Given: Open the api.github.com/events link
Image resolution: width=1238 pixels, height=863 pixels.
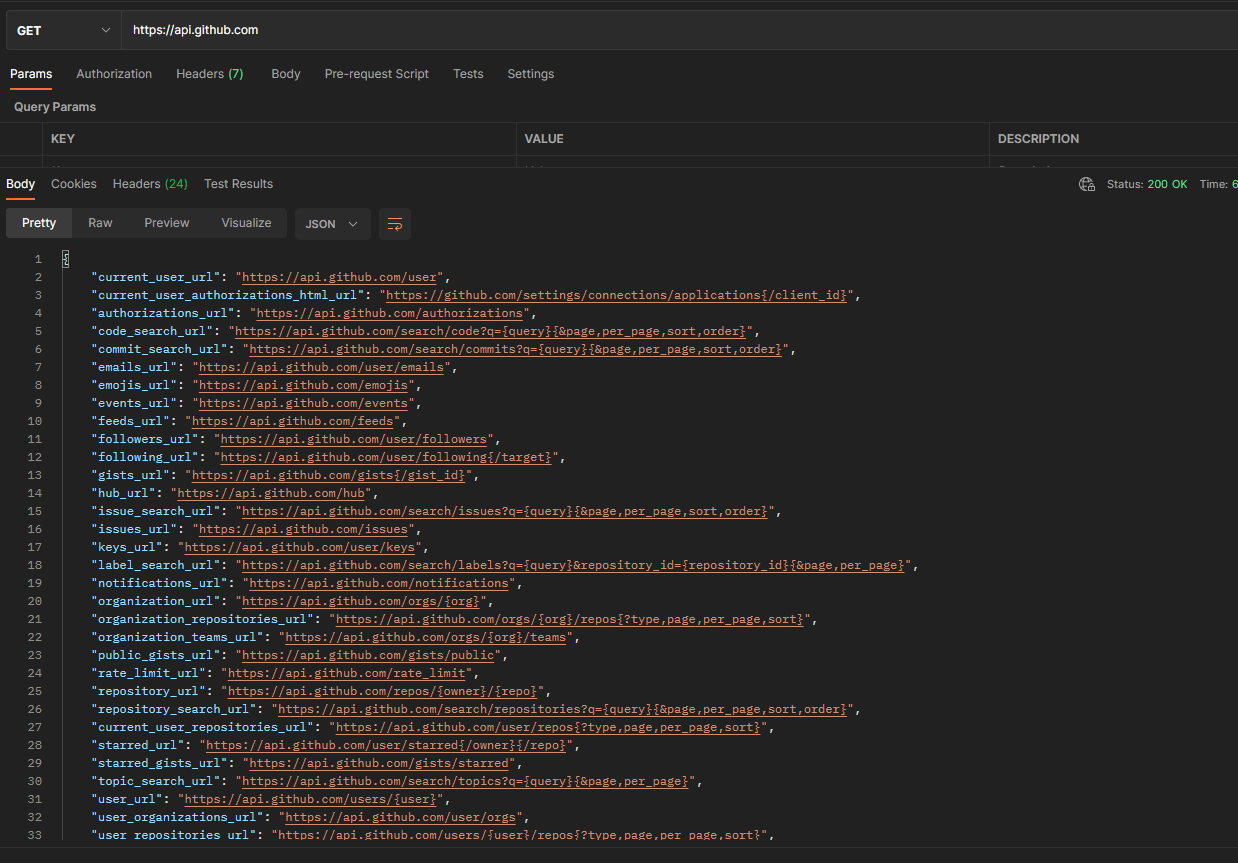Looking at the screenshot, I should pyautogui.click(x=304, y=403).
